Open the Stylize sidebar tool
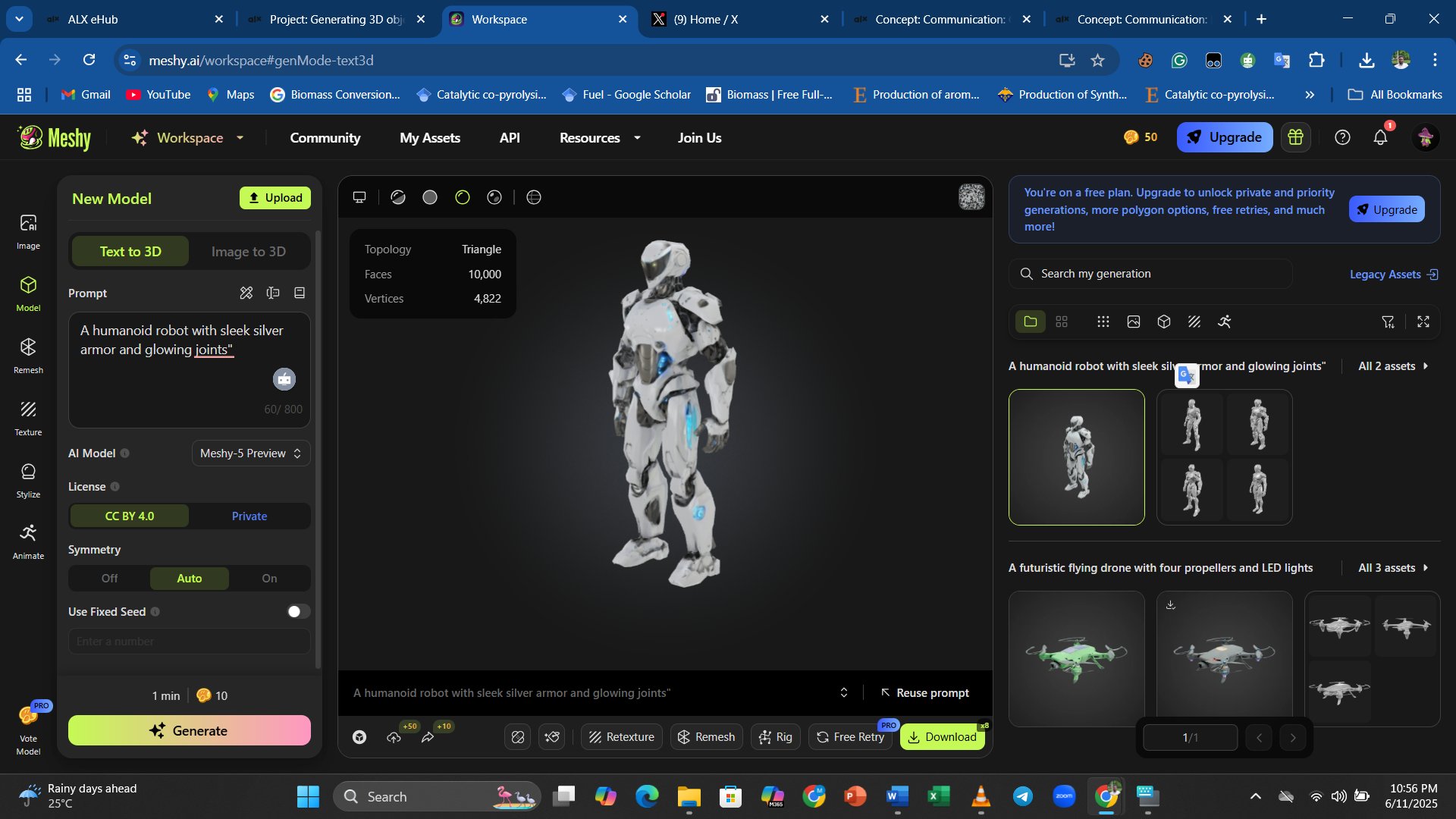The height and width of the screenshot is (819, 1456). (28, 479)
